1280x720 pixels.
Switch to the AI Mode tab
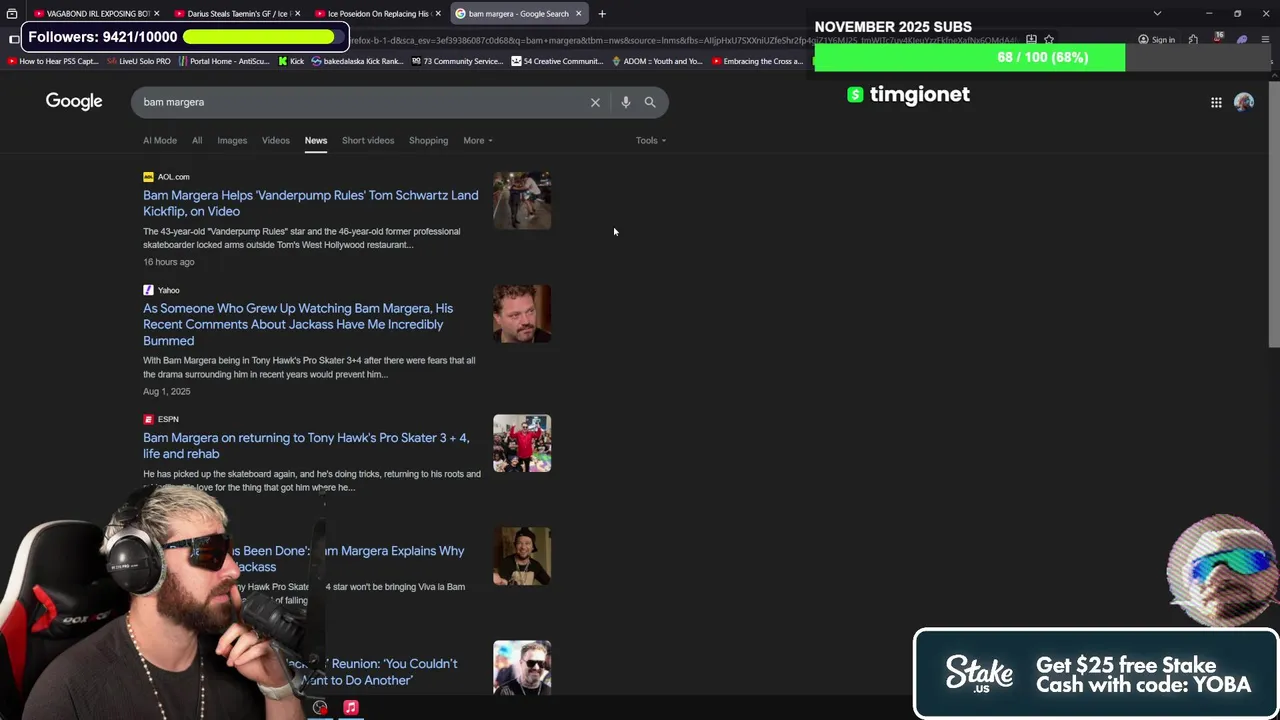point(160,140)
